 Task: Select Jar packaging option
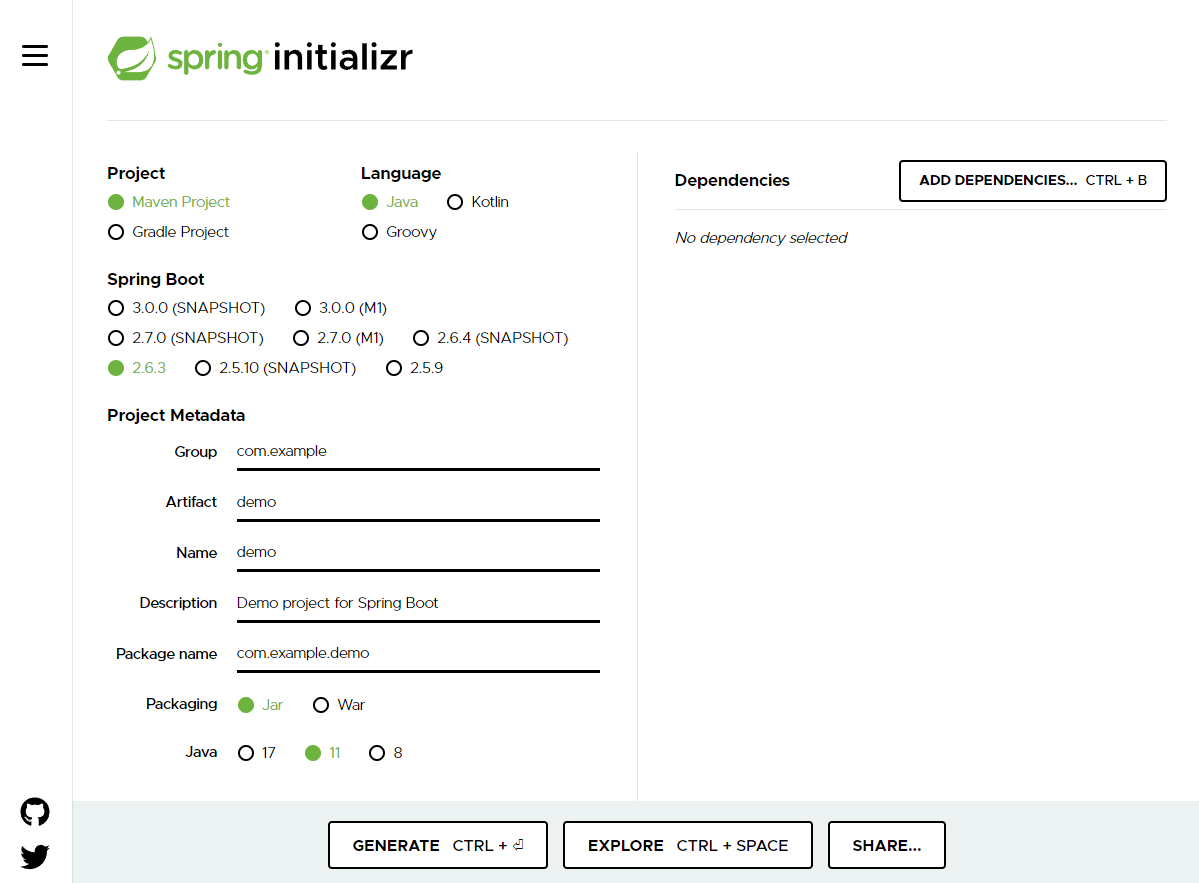click(261, 705)
